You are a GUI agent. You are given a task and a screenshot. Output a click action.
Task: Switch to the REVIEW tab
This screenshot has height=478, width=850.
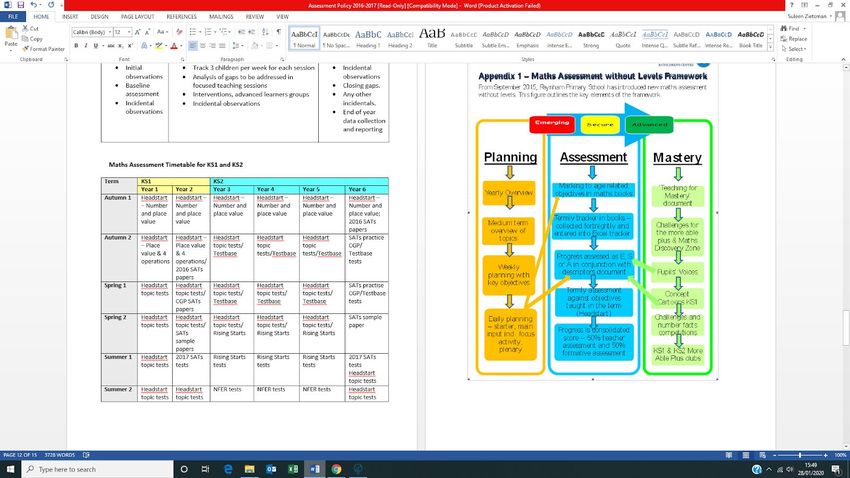[x=255, y=17]
